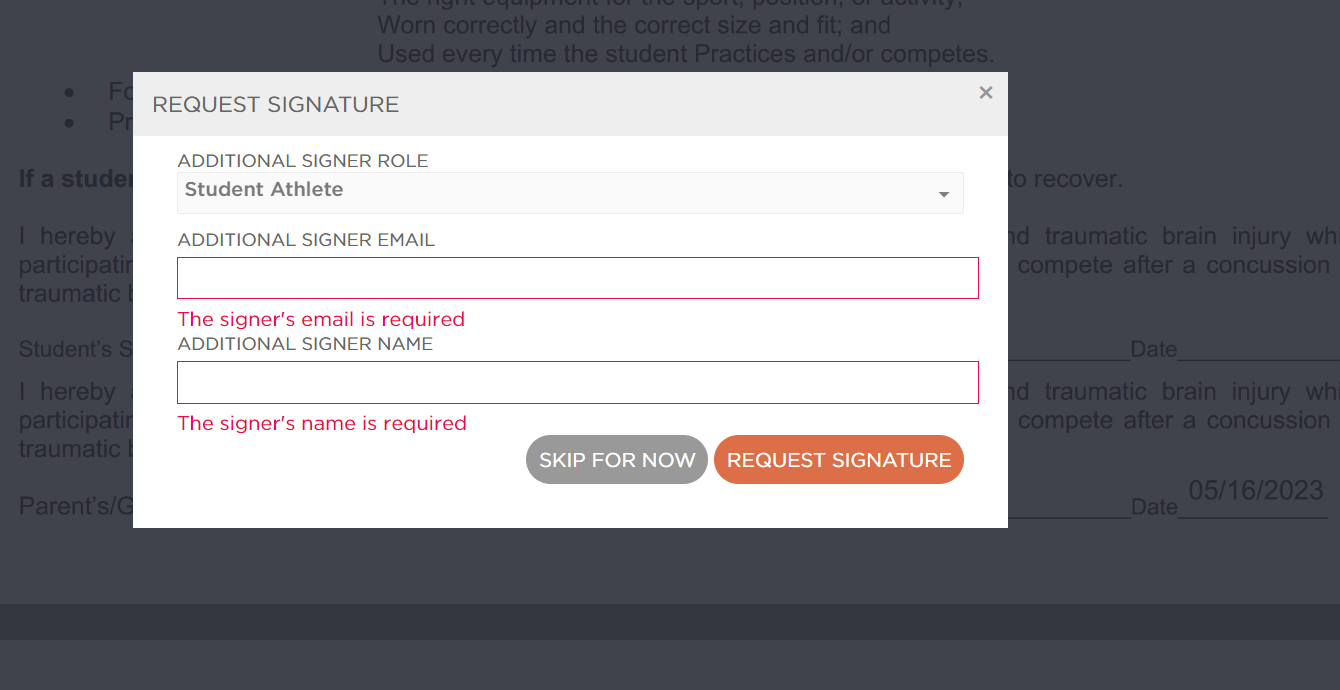Click the signer's email is required error
The height and width of the screenshot is (690, 1340).
[321, 320]
